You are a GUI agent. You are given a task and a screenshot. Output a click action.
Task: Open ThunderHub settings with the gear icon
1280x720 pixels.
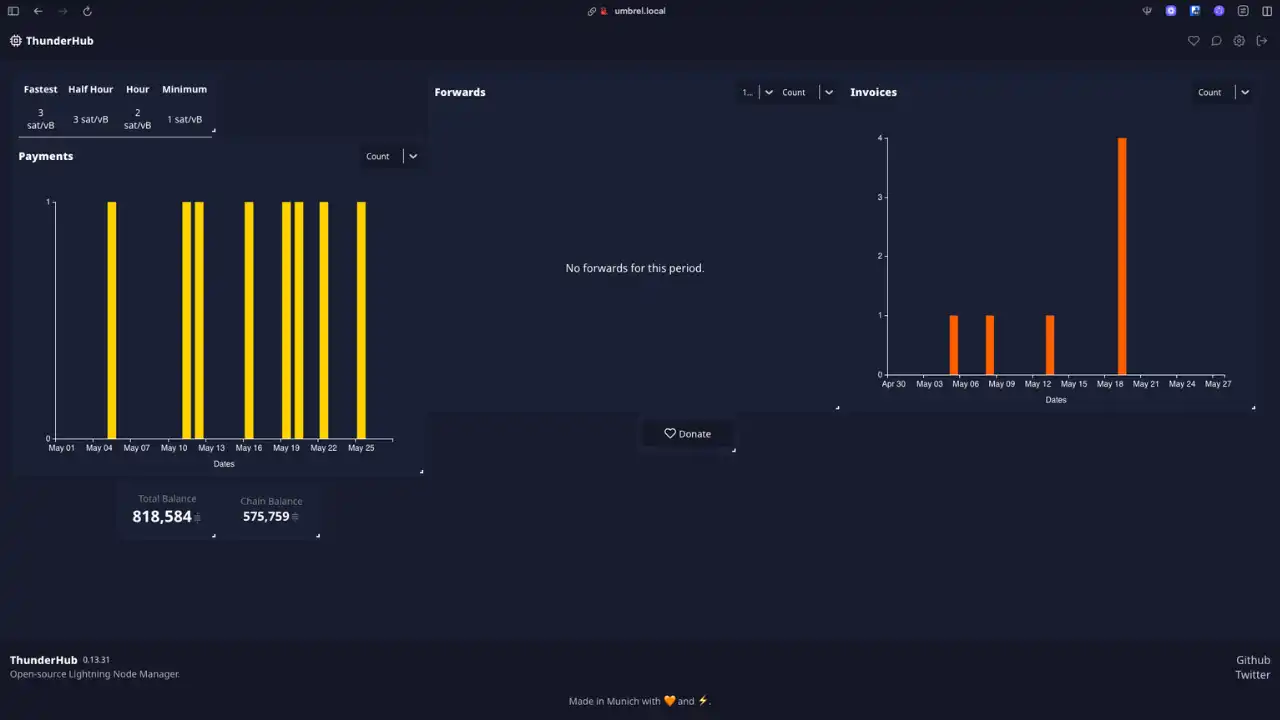[x=1239, y=41]
